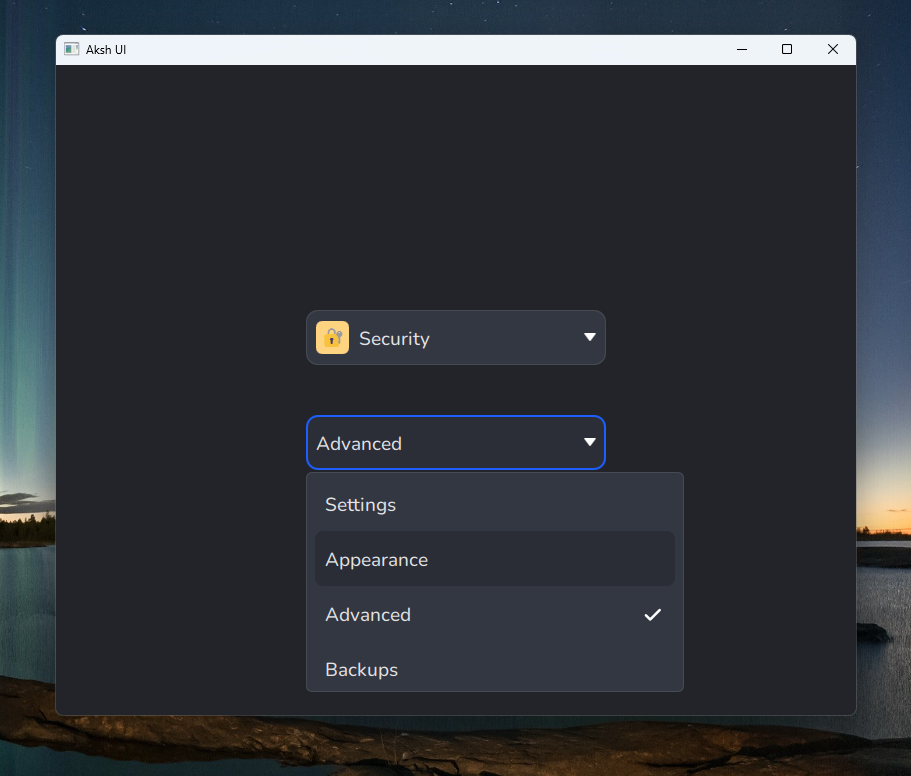This screenshot has height=776, width=911.
Task: Click the empty dark area left of the dropdown list
Action: click(x=180, y=581)
